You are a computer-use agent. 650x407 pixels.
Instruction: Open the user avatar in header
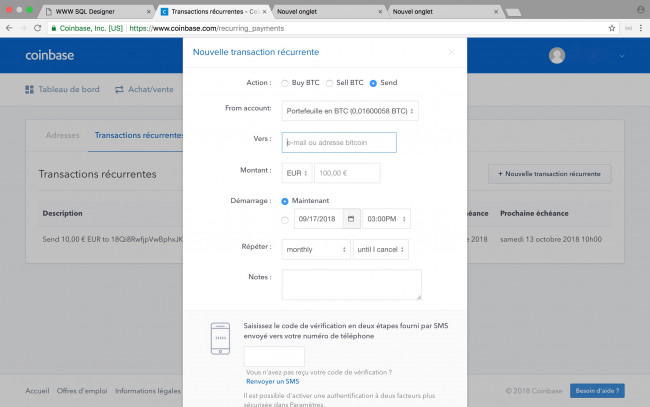tap(557, 56)
